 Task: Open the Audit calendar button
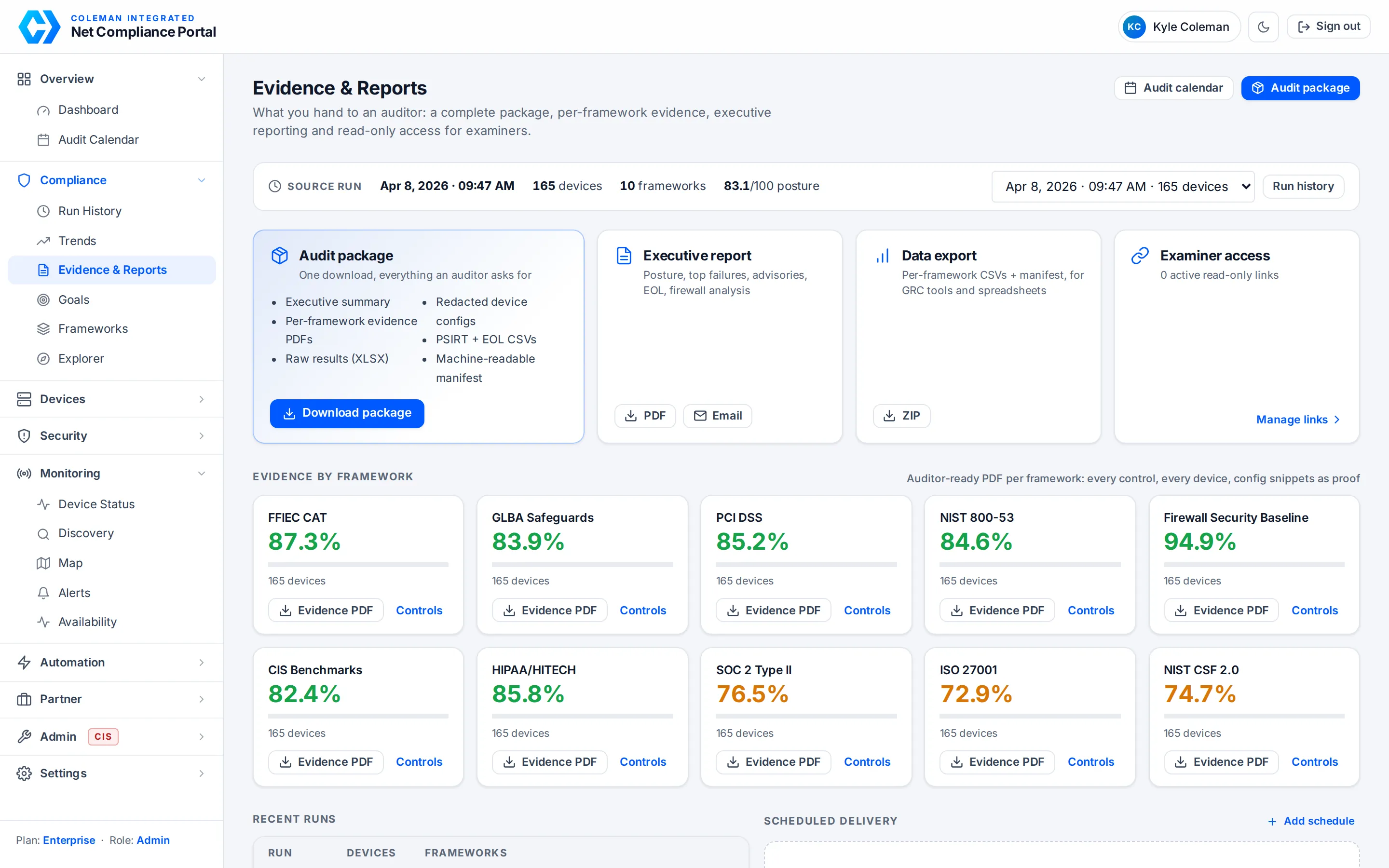point(1173,88)
